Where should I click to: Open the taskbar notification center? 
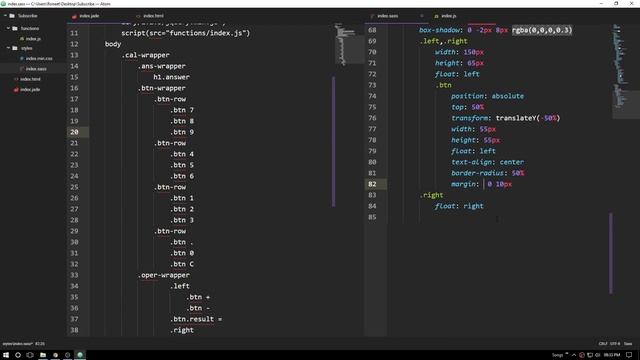pyautogui.click(x=629, y=355)
